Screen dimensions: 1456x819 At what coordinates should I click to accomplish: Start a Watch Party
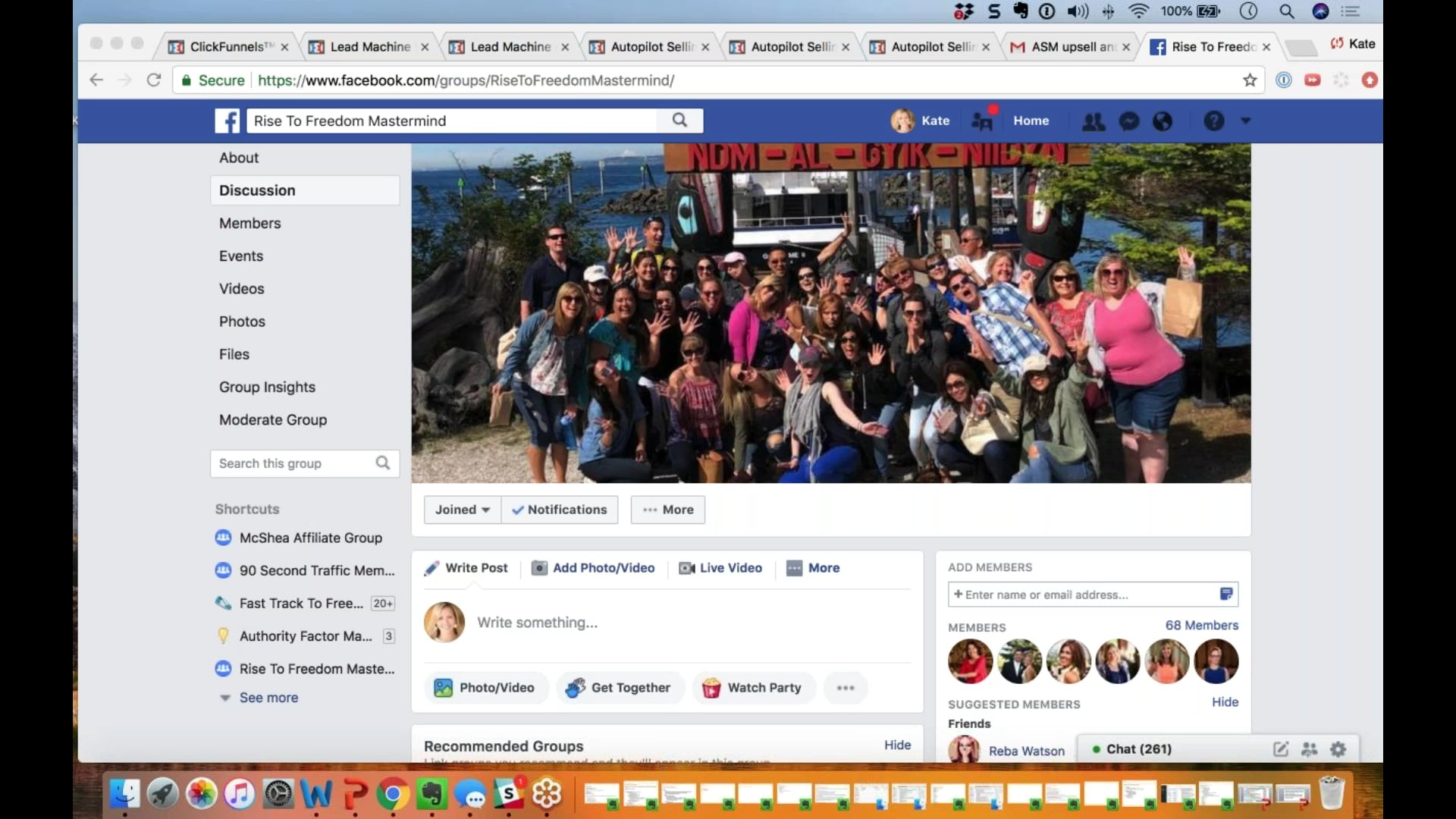(753, 688)
